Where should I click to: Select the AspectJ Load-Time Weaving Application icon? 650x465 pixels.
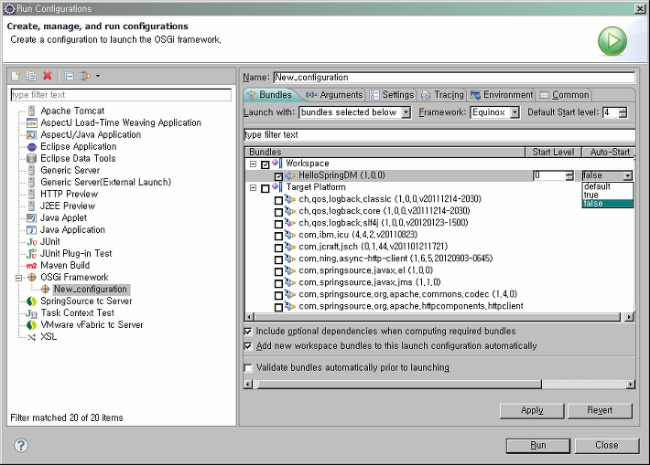point(32,123)
